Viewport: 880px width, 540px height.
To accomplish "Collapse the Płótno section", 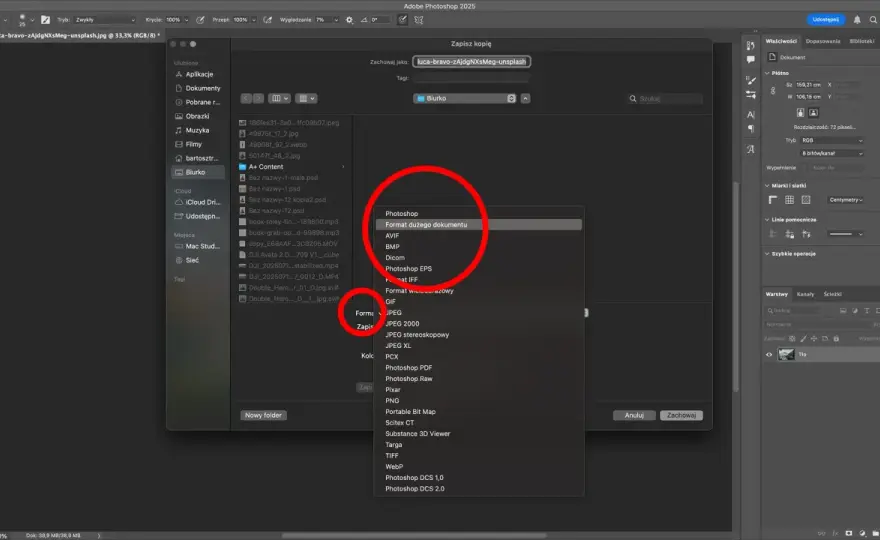I will point(767,73).
